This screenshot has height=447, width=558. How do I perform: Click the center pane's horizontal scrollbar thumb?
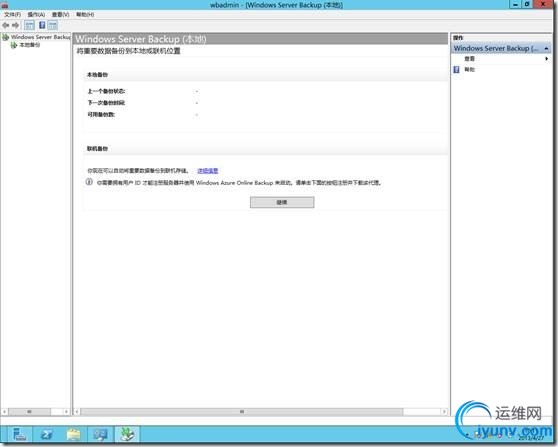pyautogui.click(x=242, y=412)
